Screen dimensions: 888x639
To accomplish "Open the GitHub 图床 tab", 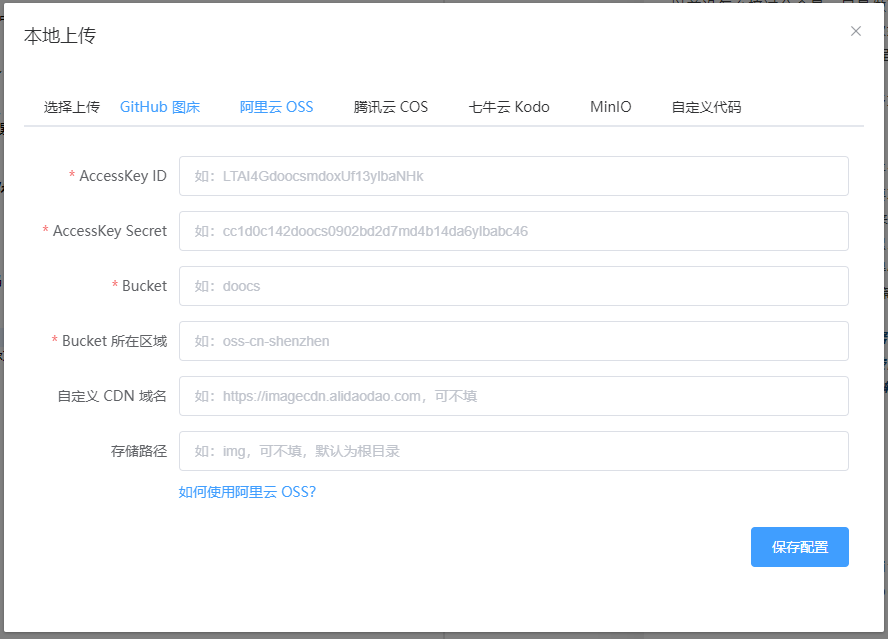I will click(160, 107).
